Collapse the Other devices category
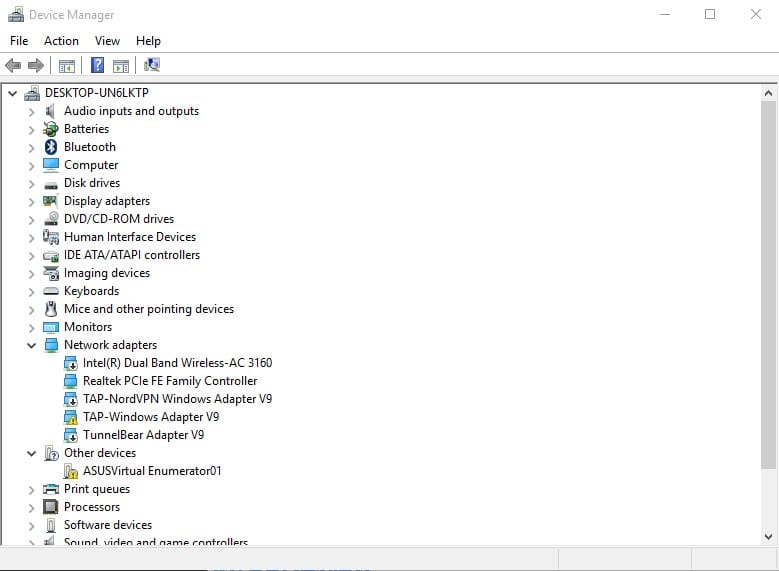Viewport: 779px width, 571px height. pyautogui.click(x=32, y=453)
